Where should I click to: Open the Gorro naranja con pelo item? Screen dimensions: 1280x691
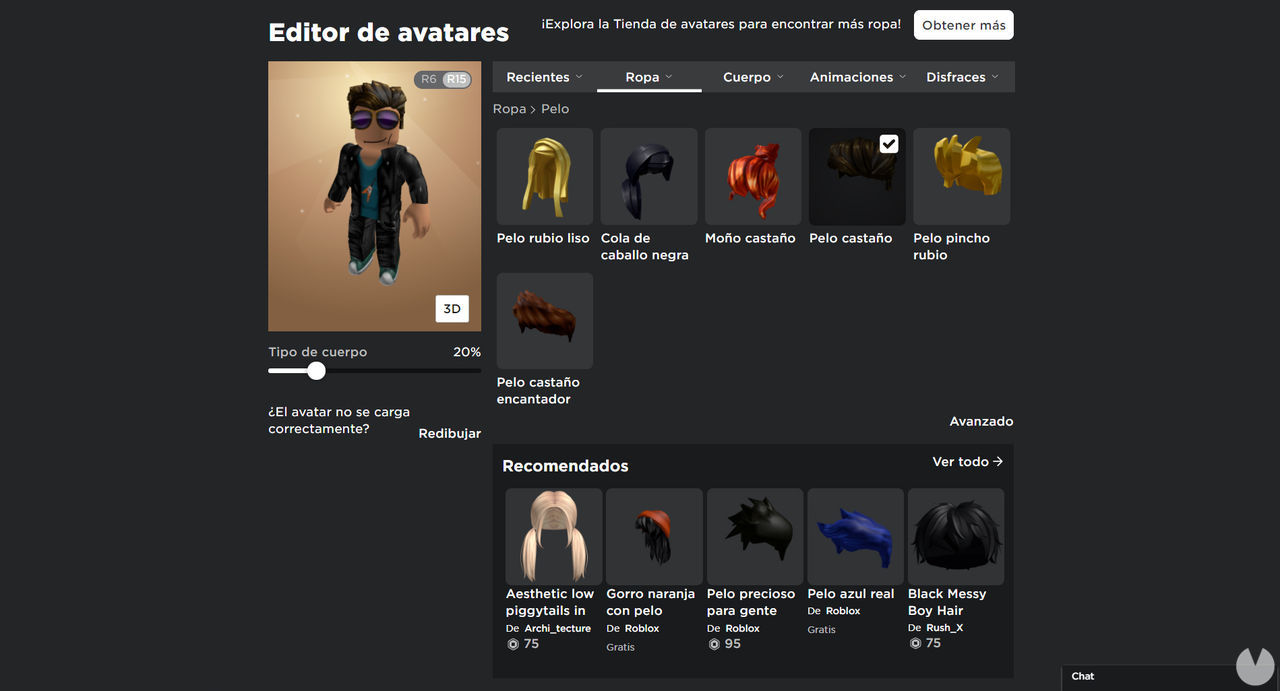click(654, 536)
